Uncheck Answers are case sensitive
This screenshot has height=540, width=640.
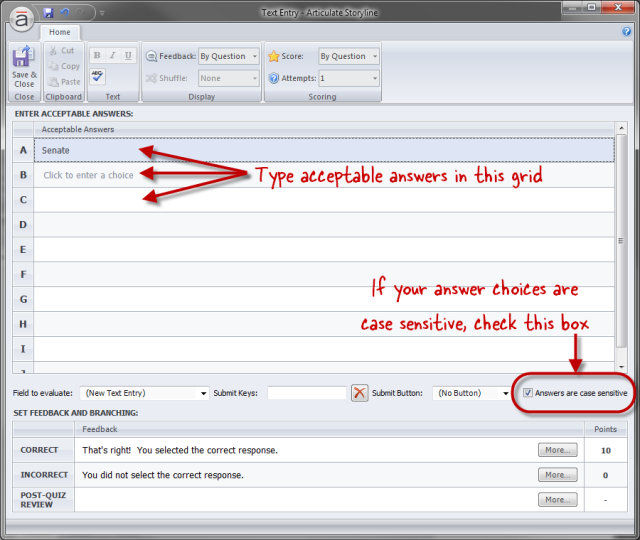coord(528,393)
